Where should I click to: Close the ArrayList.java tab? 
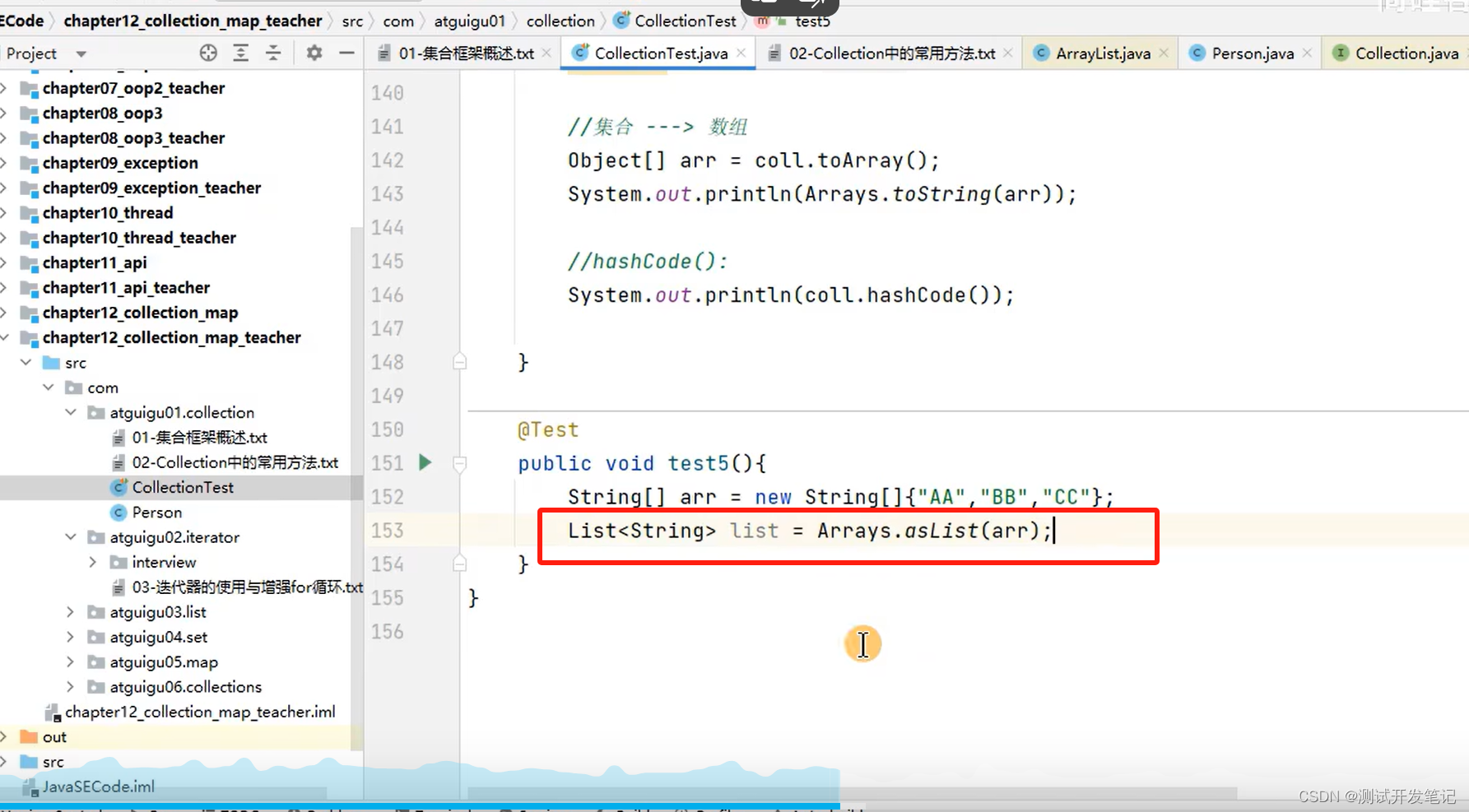(1164, 53)
